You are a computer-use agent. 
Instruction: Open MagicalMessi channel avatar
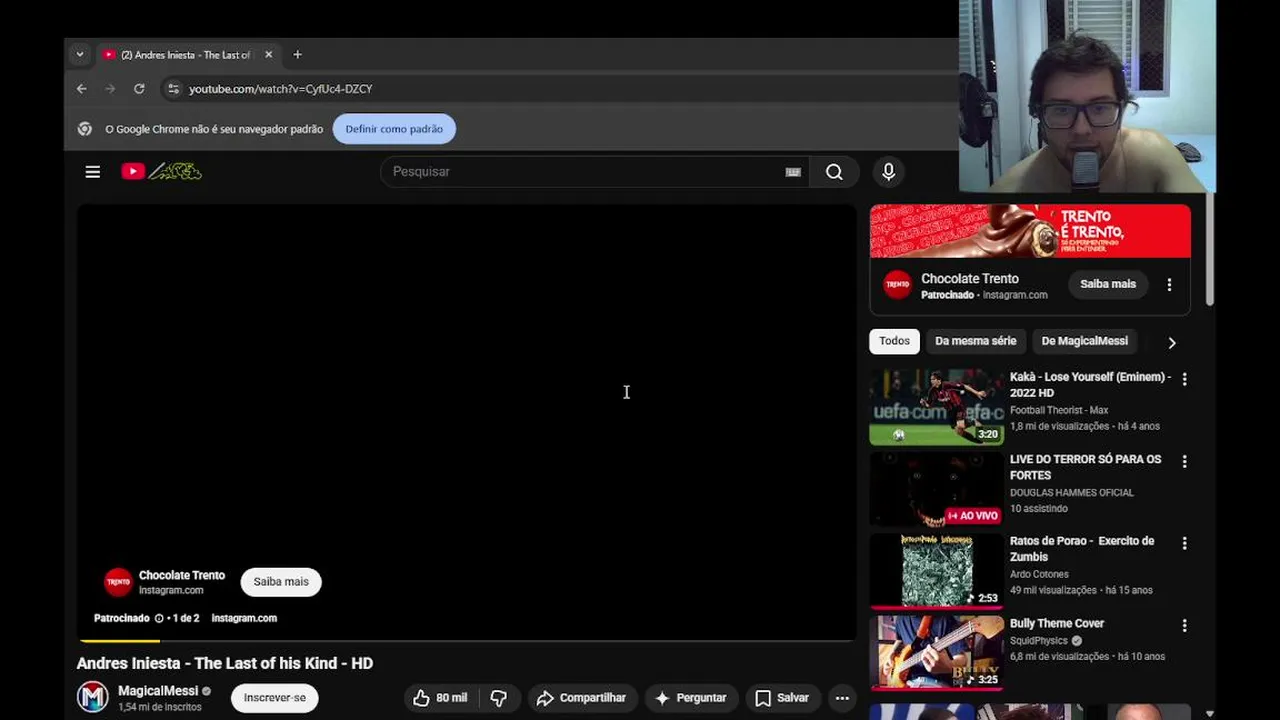(93, 697)
